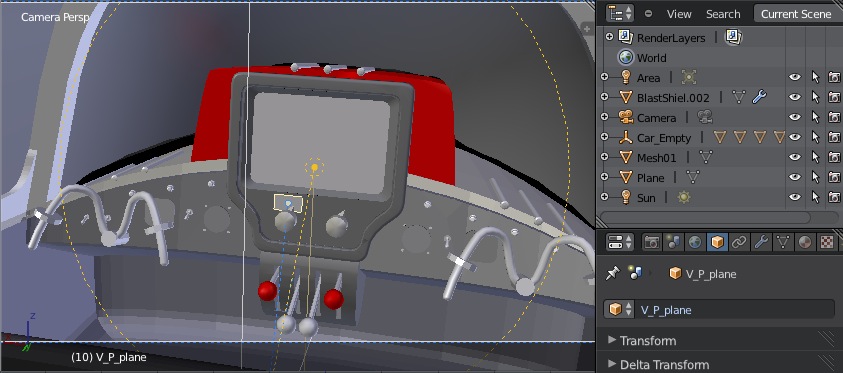Expand the Car_Empty tree item
843x373 pixels.
click(604, 138)
